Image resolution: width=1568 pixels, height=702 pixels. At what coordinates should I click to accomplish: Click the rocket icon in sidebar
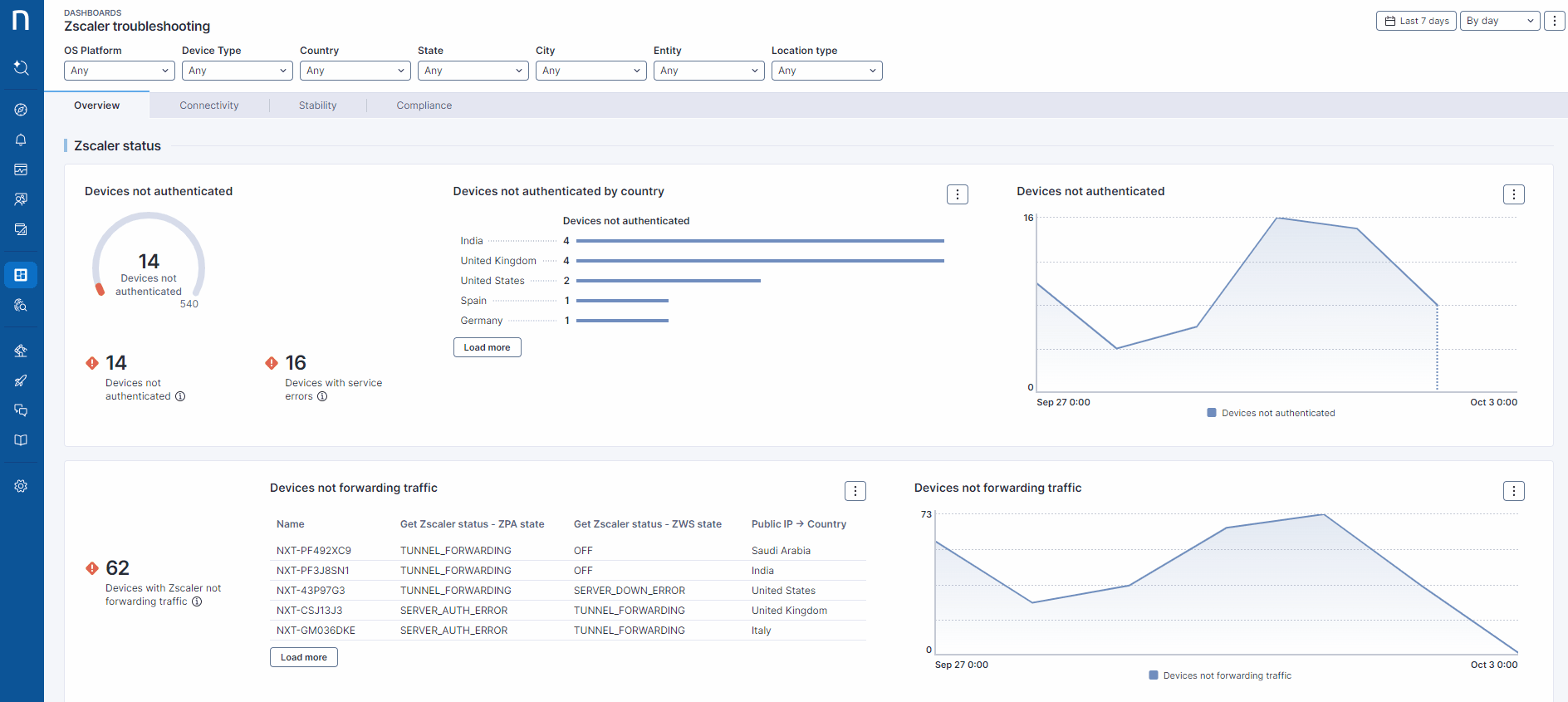coord(21,380)
